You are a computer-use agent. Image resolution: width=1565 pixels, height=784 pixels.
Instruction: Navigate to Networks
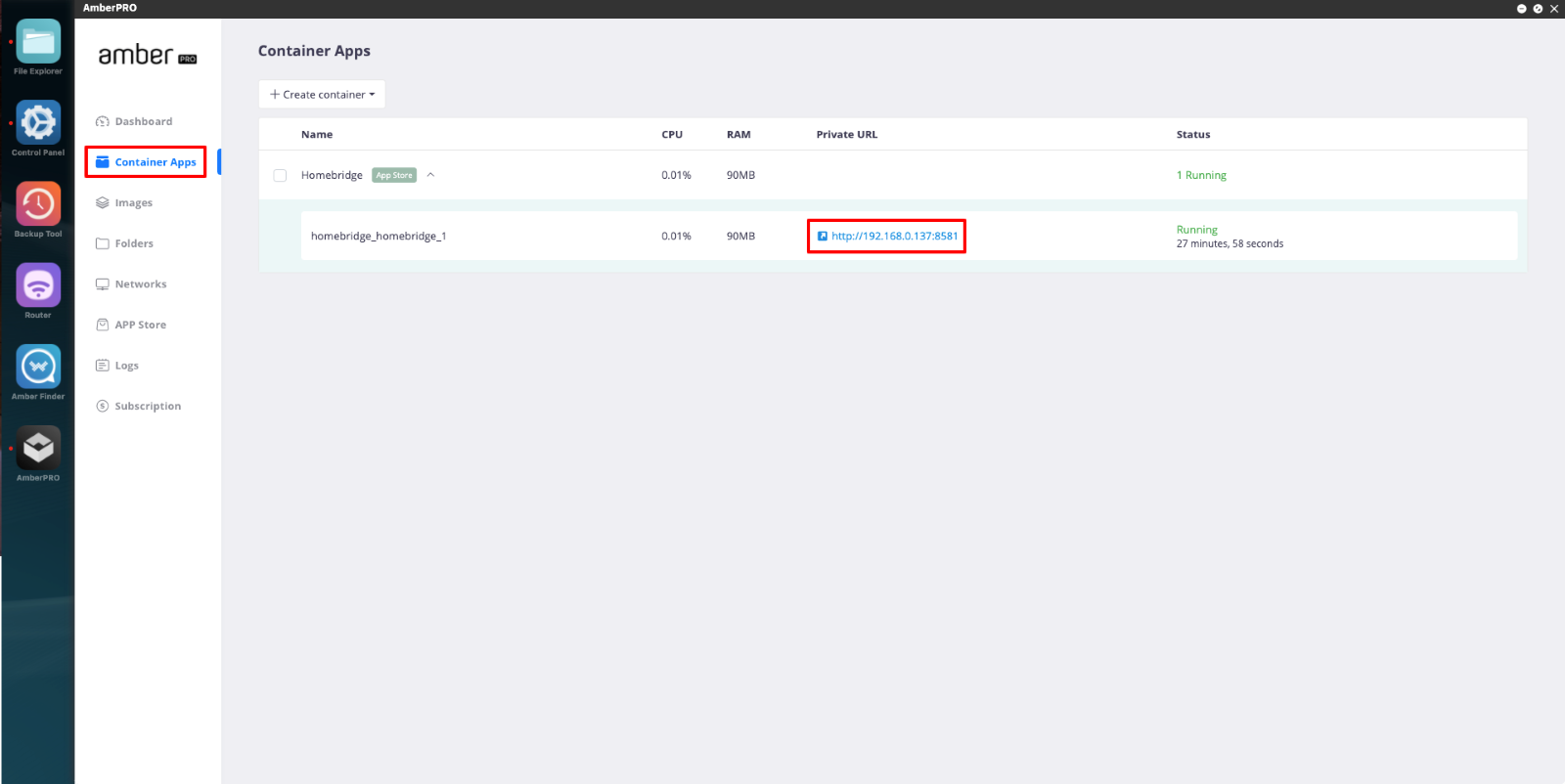coord(141,284)
